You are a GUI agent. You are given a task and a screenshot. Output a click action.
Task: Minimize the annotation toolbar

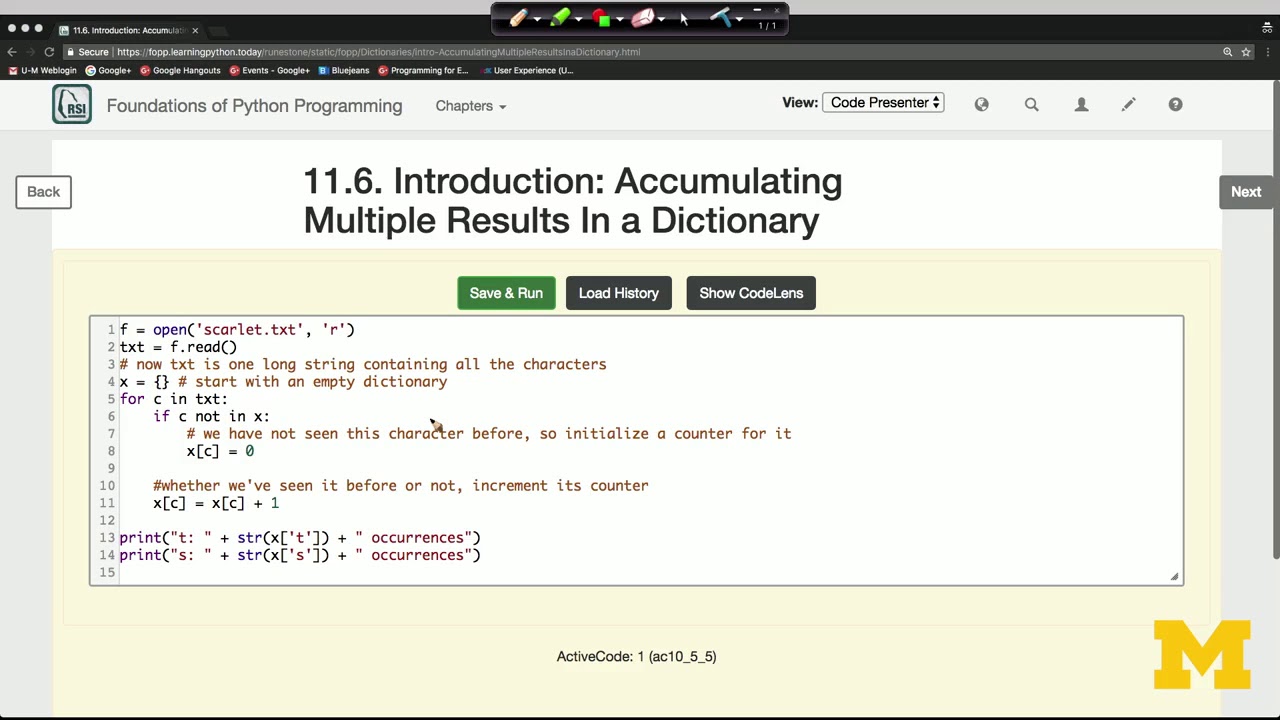coord(757,10)
